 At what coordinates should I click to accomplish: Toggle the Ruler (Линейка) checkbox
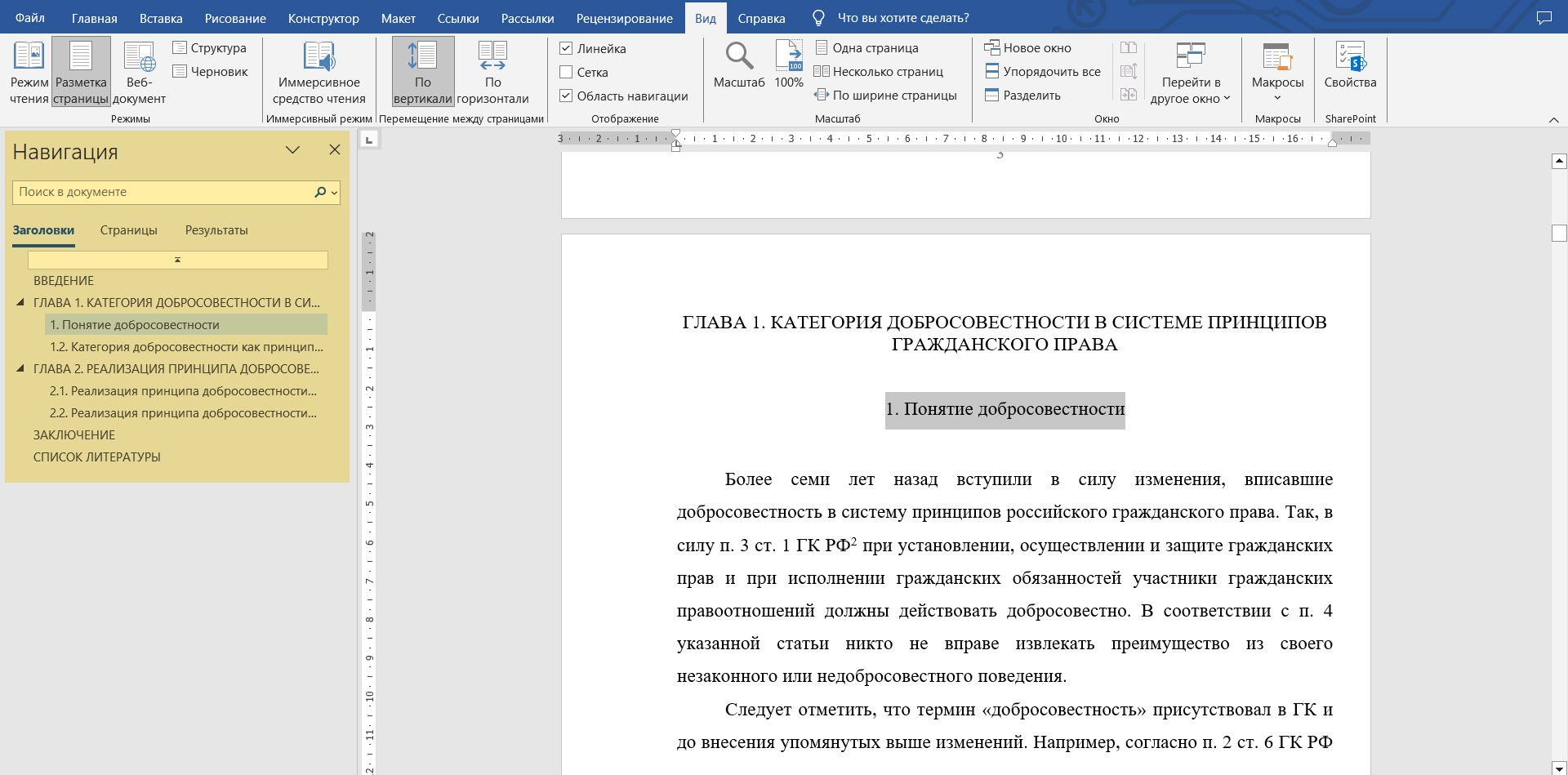pos(566,49)
